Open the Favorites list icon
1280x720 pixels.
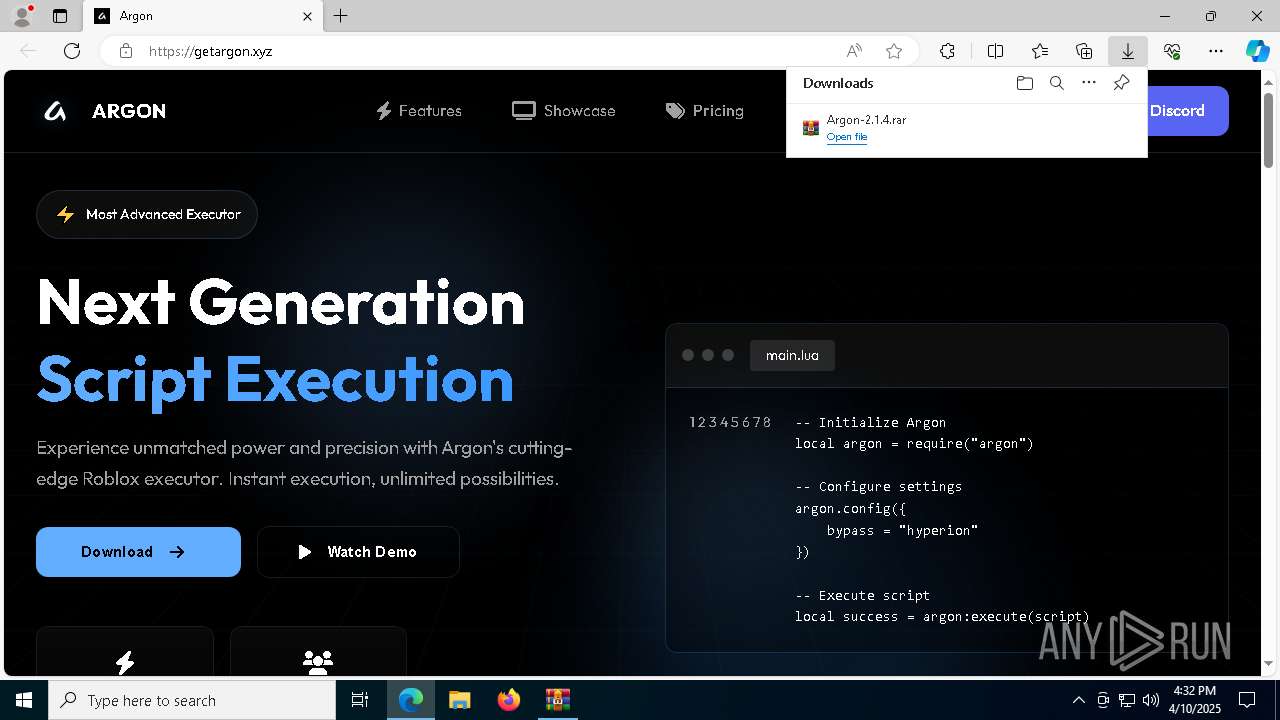click(x=1040, y=51)
